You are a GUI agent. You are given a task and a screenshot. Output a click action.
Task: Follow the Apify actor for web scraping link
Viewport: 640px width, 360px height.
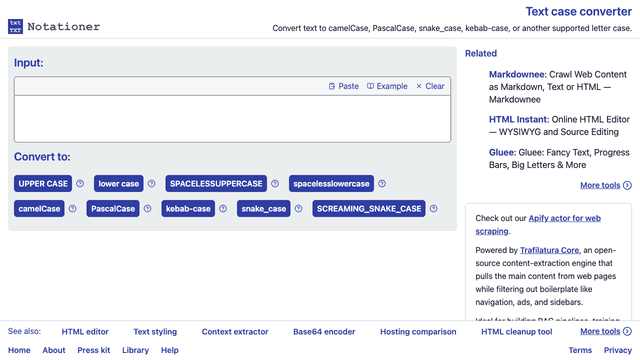(x=538, y=224)
